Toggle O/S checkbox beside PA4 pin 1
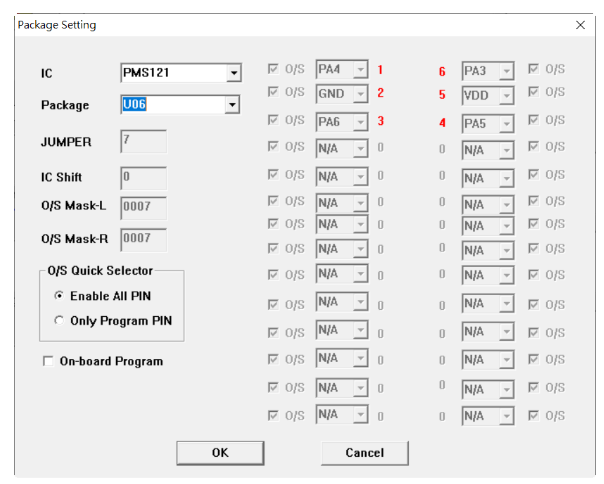The image size is (604, 484). pos(274,70)
